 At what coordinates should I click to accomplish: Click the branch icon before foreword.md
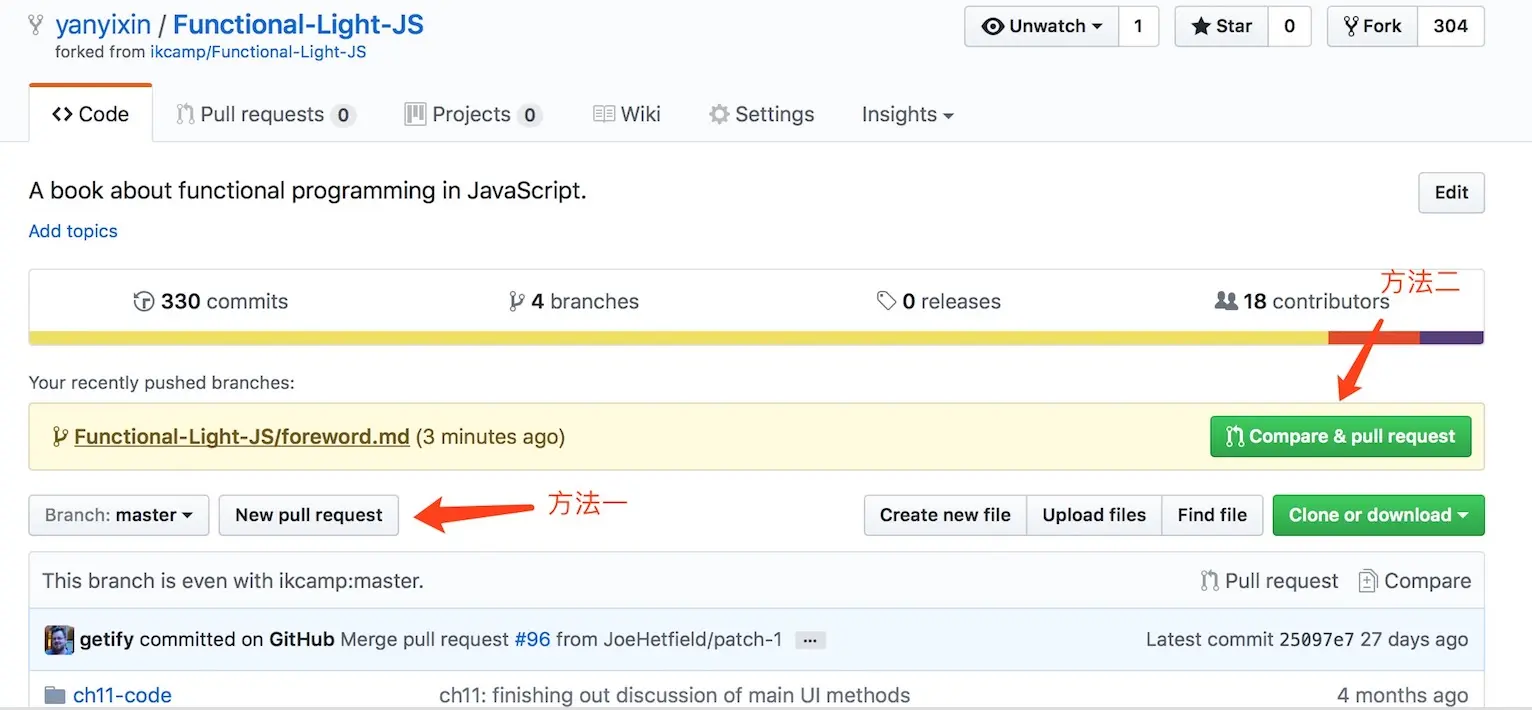(x=60, y=437)
